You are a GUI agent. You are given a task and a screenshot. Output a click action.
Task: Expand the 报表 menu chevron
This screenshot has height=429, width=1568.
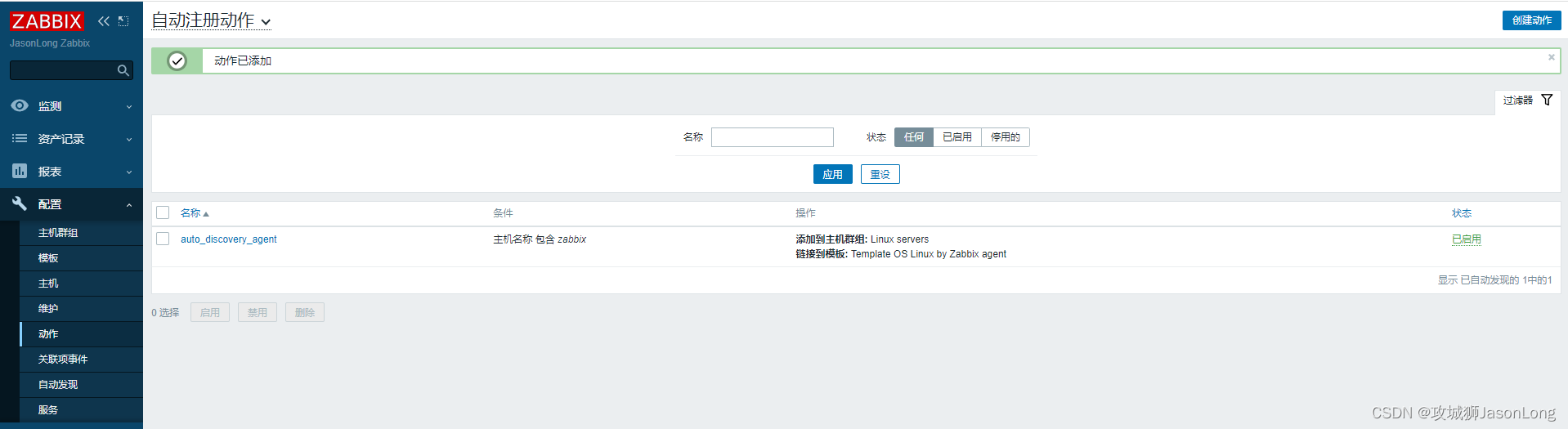point(129,172)
